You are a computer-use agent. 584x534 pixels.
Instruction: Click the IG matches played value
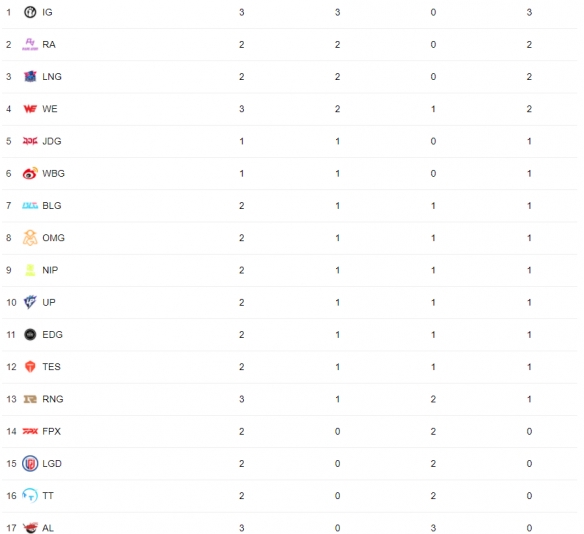(242, 12)
